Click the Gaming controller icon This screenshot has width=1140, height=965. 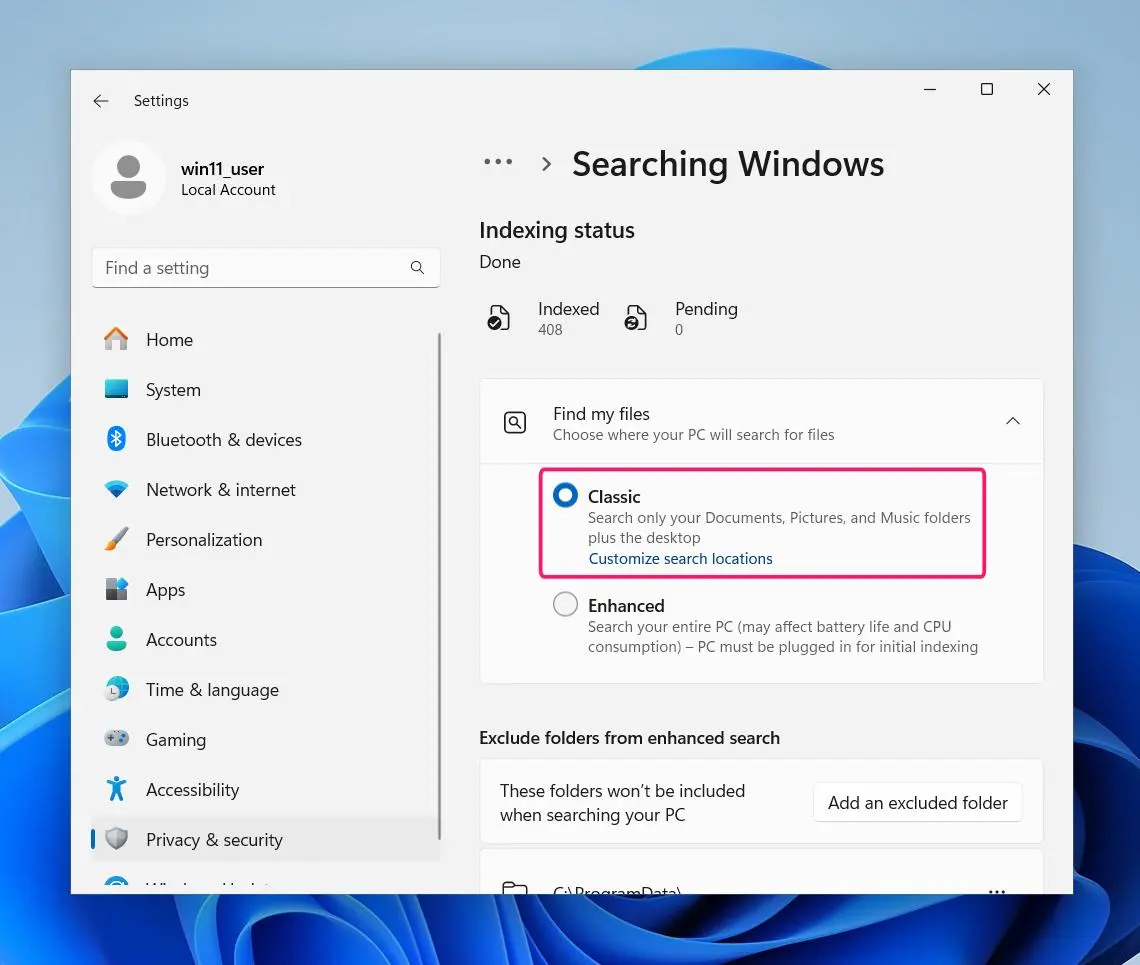(116, 739)
